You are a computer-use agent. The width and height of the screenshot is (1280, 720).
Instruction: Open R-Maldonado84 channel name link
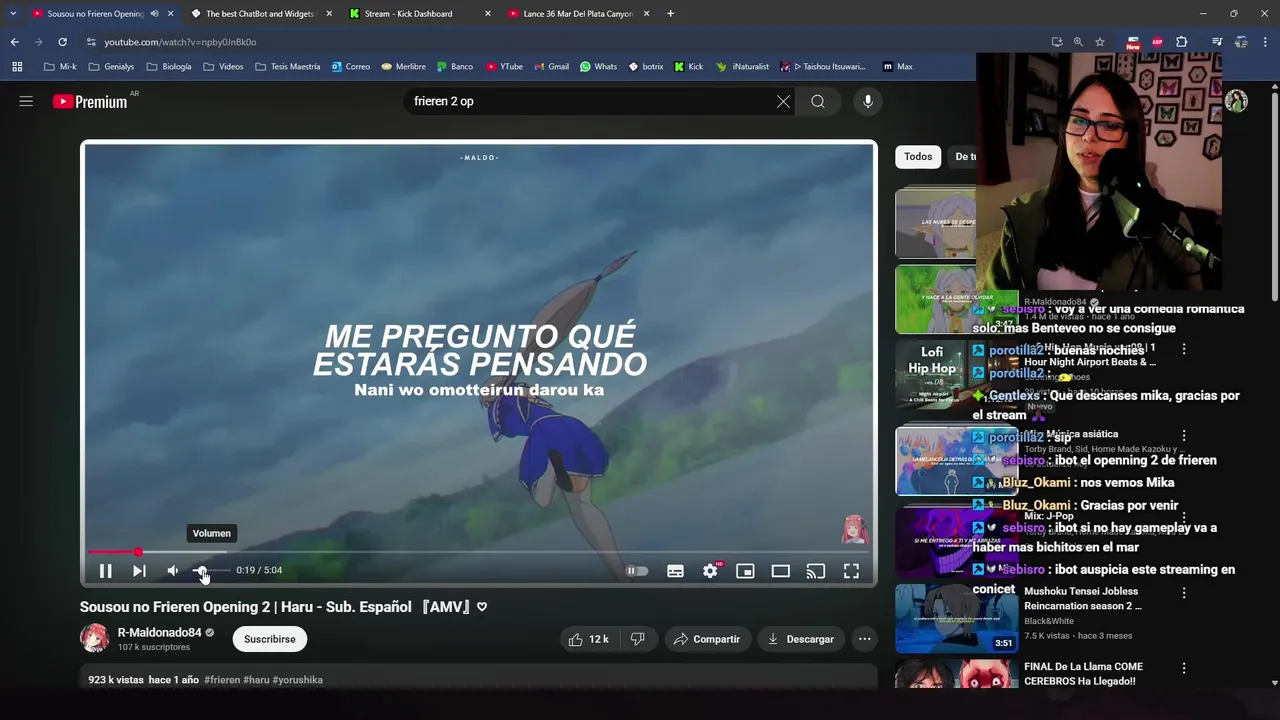pyautogui.click(x=159, y=633)
